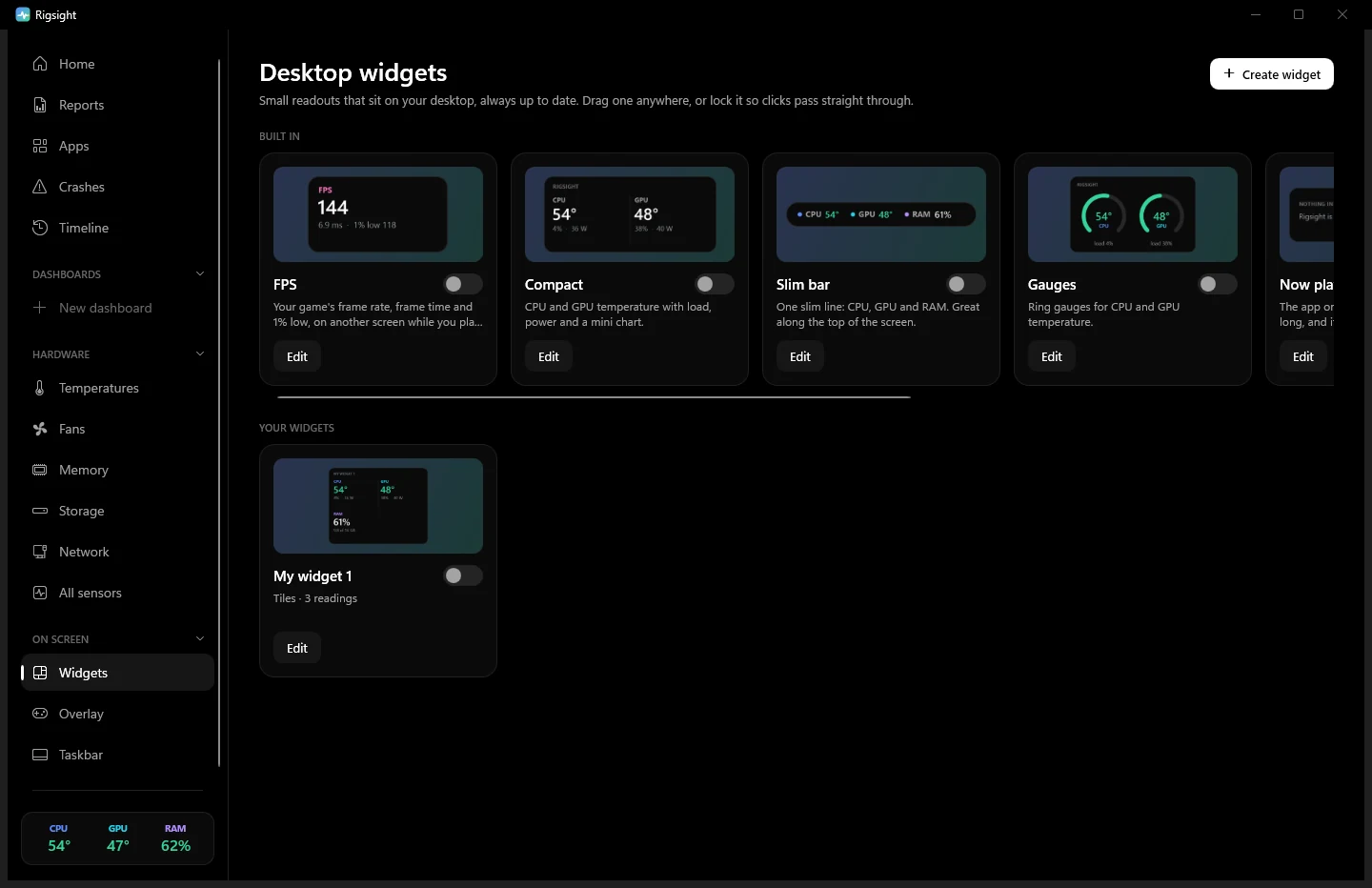
Task: Click the Network icon in sidebar
Action: (x=40, y=552)
